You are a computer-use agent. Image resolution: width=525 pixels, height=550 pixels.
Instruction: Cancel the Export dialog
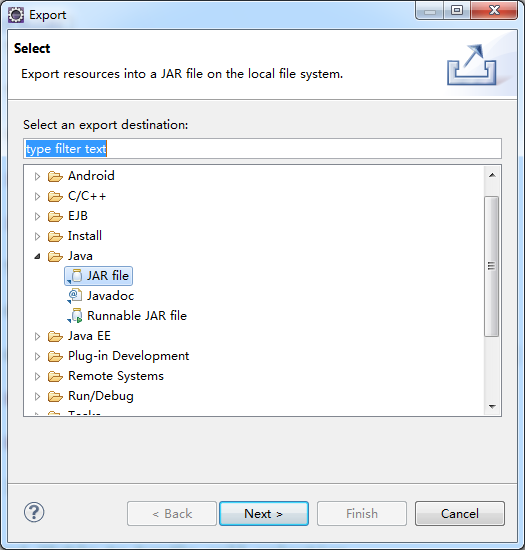pyautogui.click(x=460, y=514)
